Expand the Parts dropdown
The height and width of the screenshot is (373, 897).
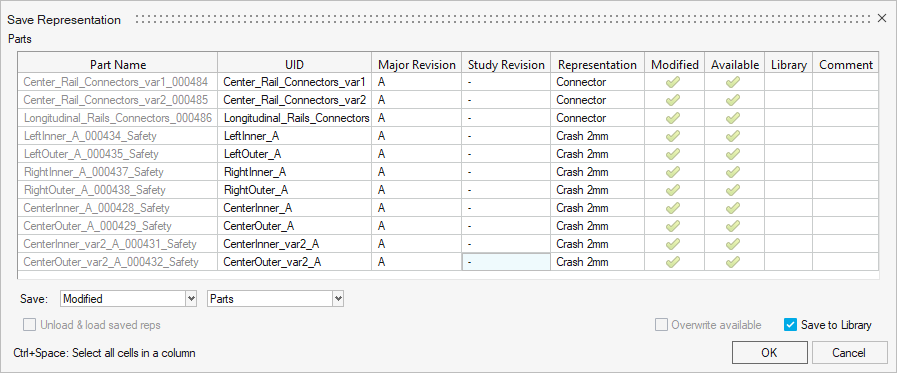275,299
